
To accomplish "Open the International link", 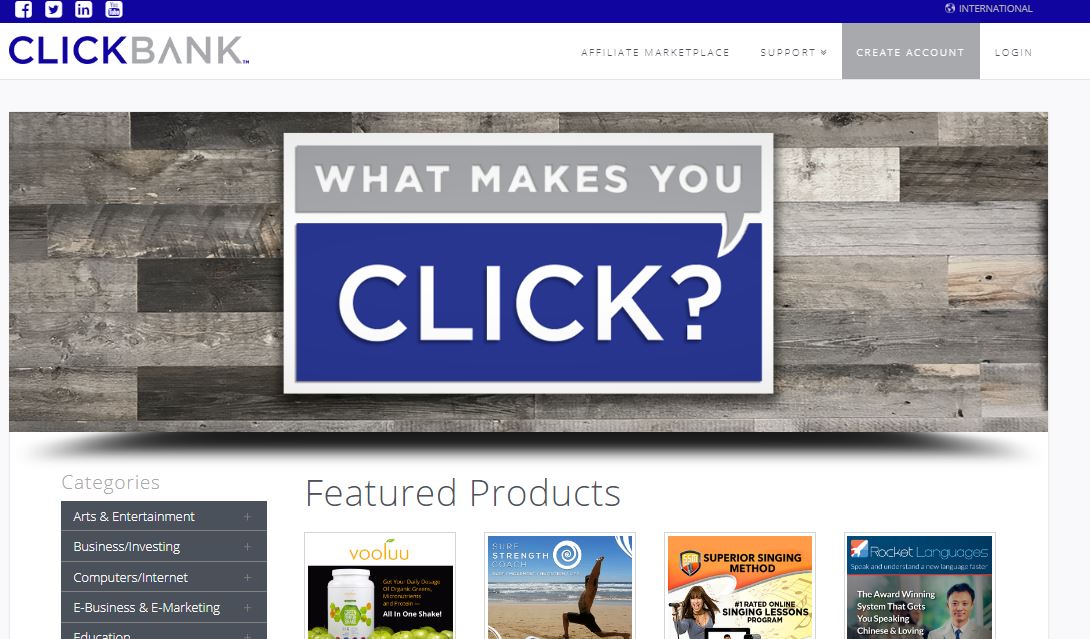I will [x=995, y=8].
